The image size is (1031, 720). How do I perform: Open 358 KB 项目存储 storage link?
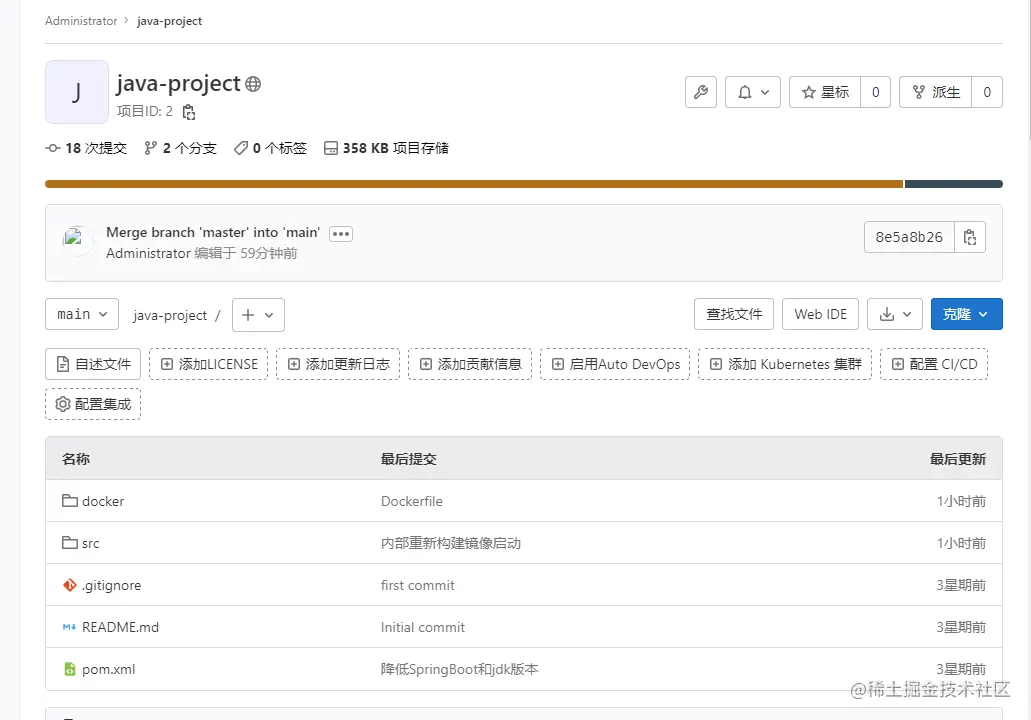[386, 148]
